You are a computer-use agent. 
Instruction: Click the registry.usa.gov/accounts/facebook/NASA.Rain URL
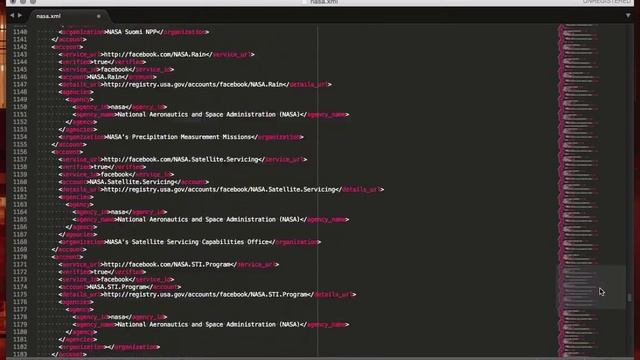tap(193, 84)
